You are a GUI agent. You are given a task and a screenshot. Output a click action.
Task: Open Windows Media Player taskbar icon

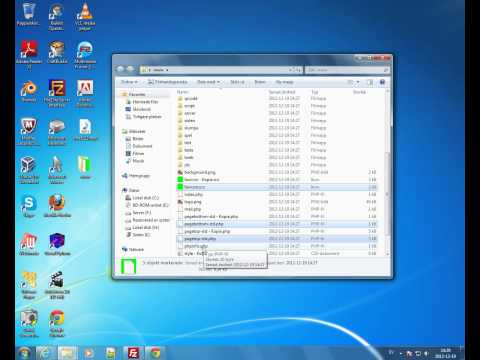pos(89,353)
